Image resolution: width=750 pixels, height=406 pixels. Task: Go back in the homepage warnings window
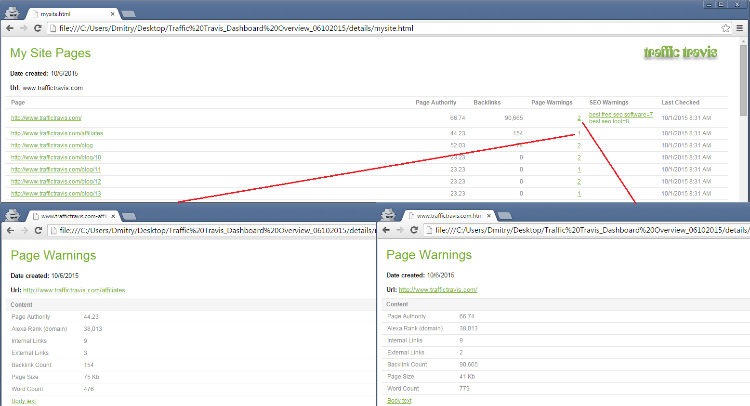tap(386, 230)
